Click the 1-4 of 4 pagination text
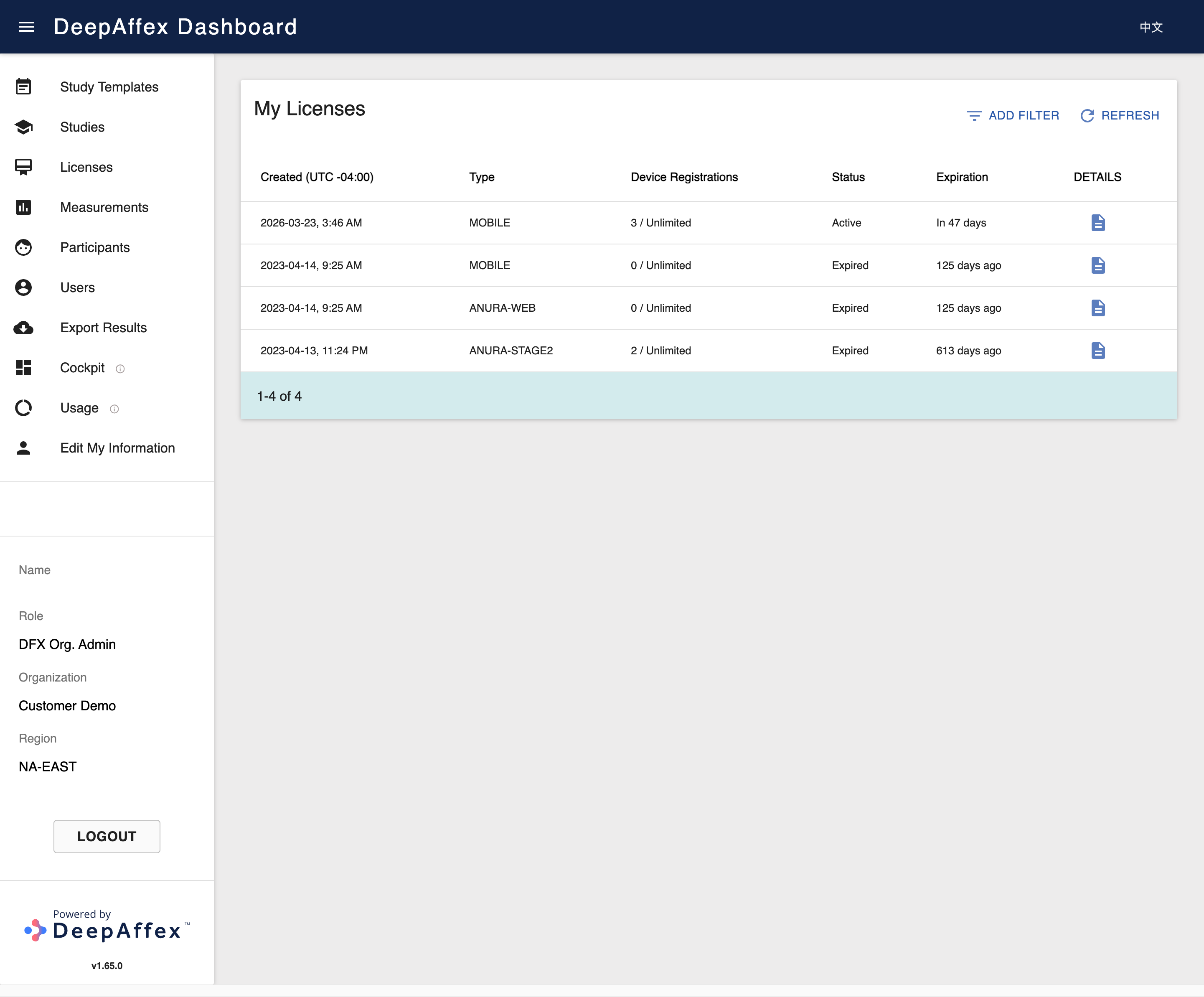The image size is (1204, 997). pyautogui.click(x=279, y=396)
